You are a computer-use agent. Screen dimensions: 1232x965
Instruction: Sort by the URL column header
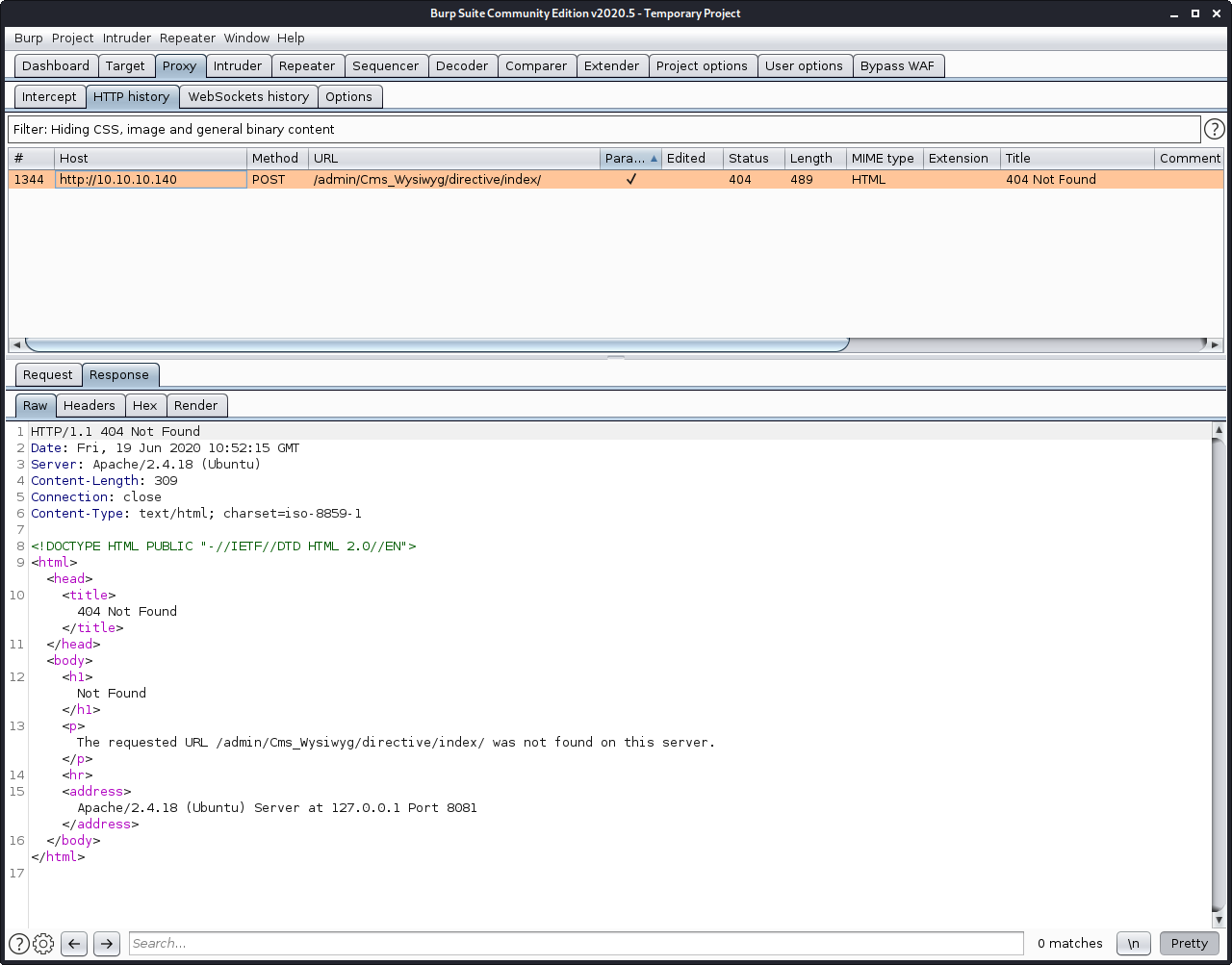click(454, 159)
